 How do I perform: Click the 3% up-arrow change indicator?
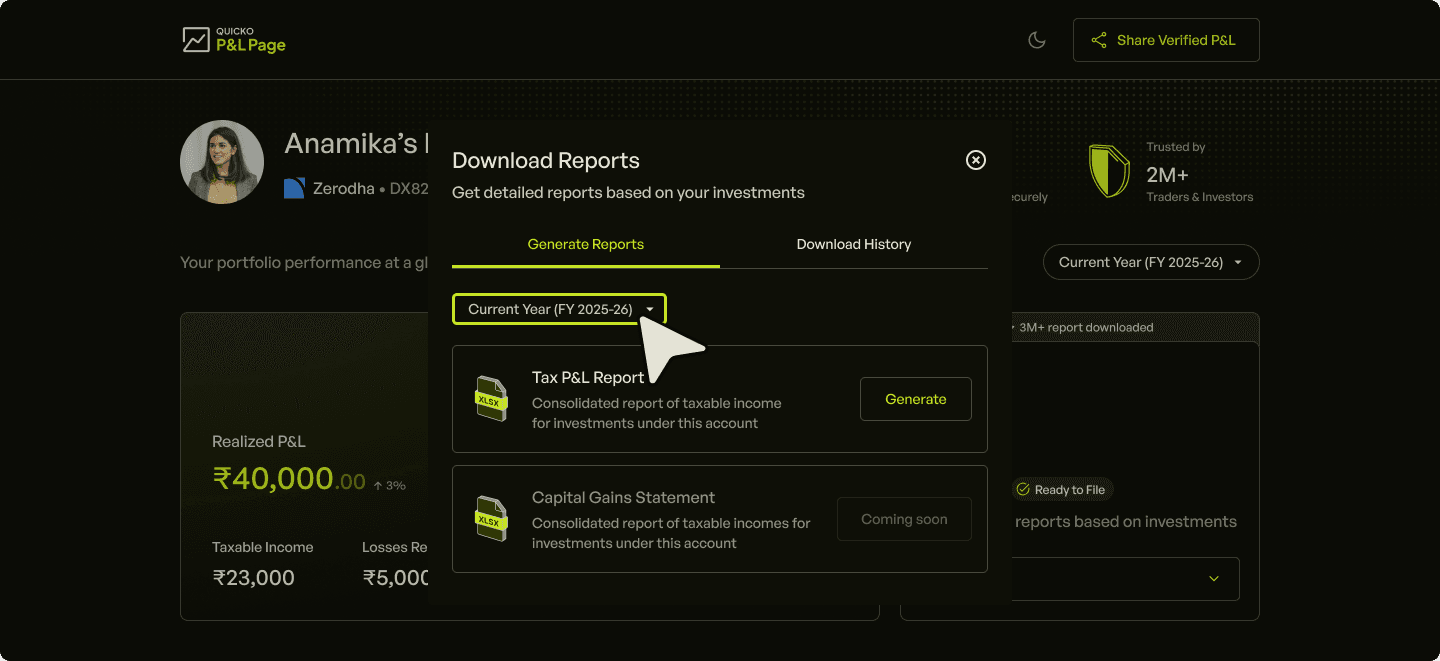click(389, 486)
